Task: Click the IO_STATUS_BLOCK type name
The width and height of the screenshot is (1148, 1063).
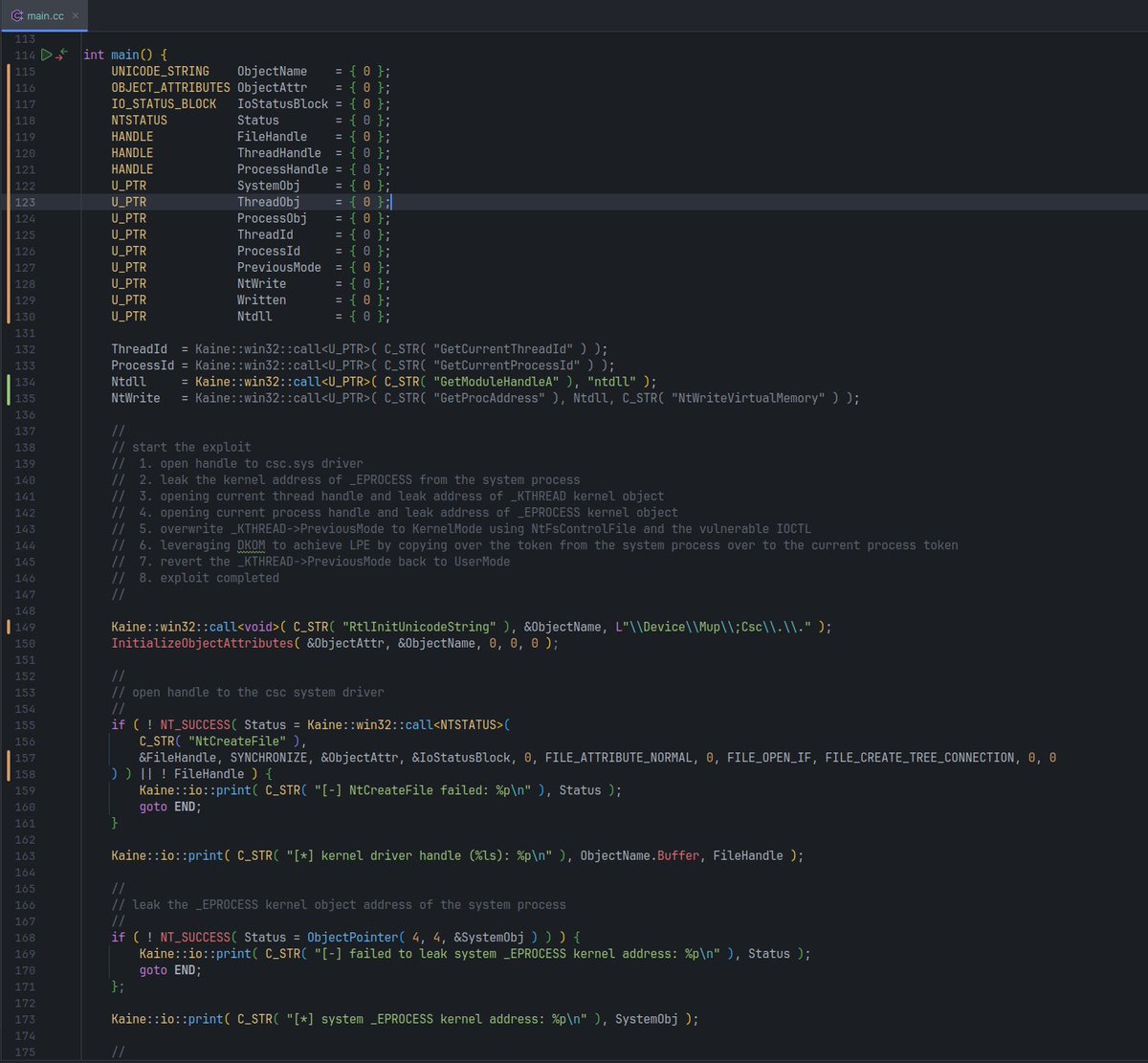Action: click(164, 104)
